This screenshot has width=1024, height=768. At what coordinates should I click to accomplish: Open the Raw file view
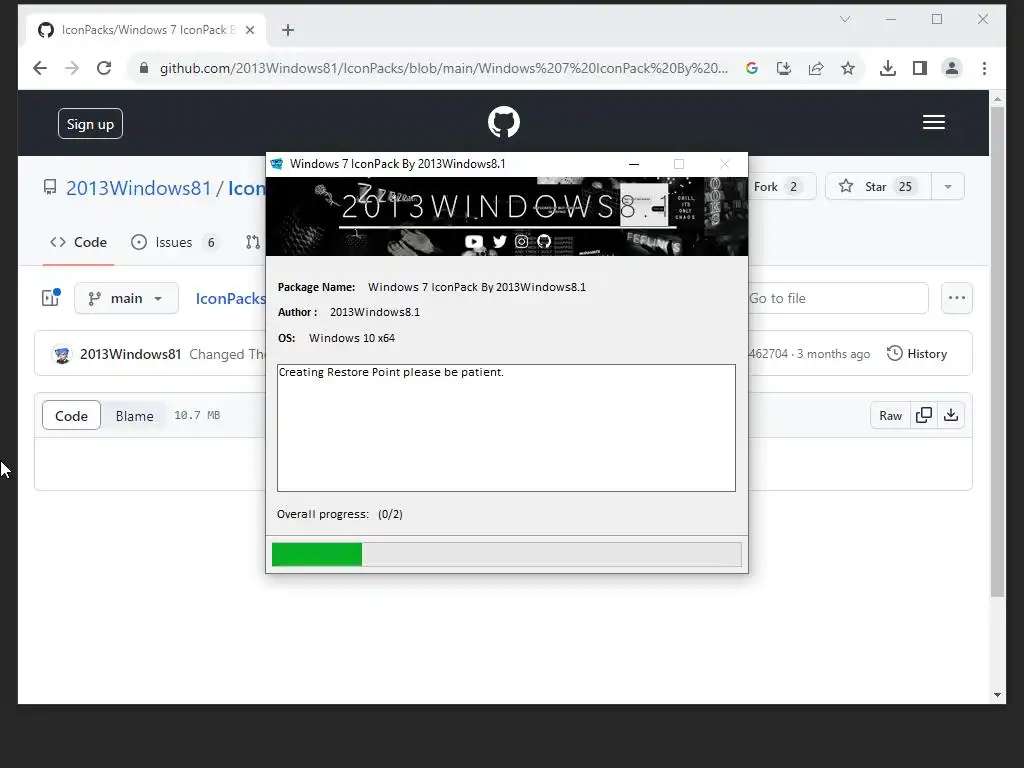(890, 415)
